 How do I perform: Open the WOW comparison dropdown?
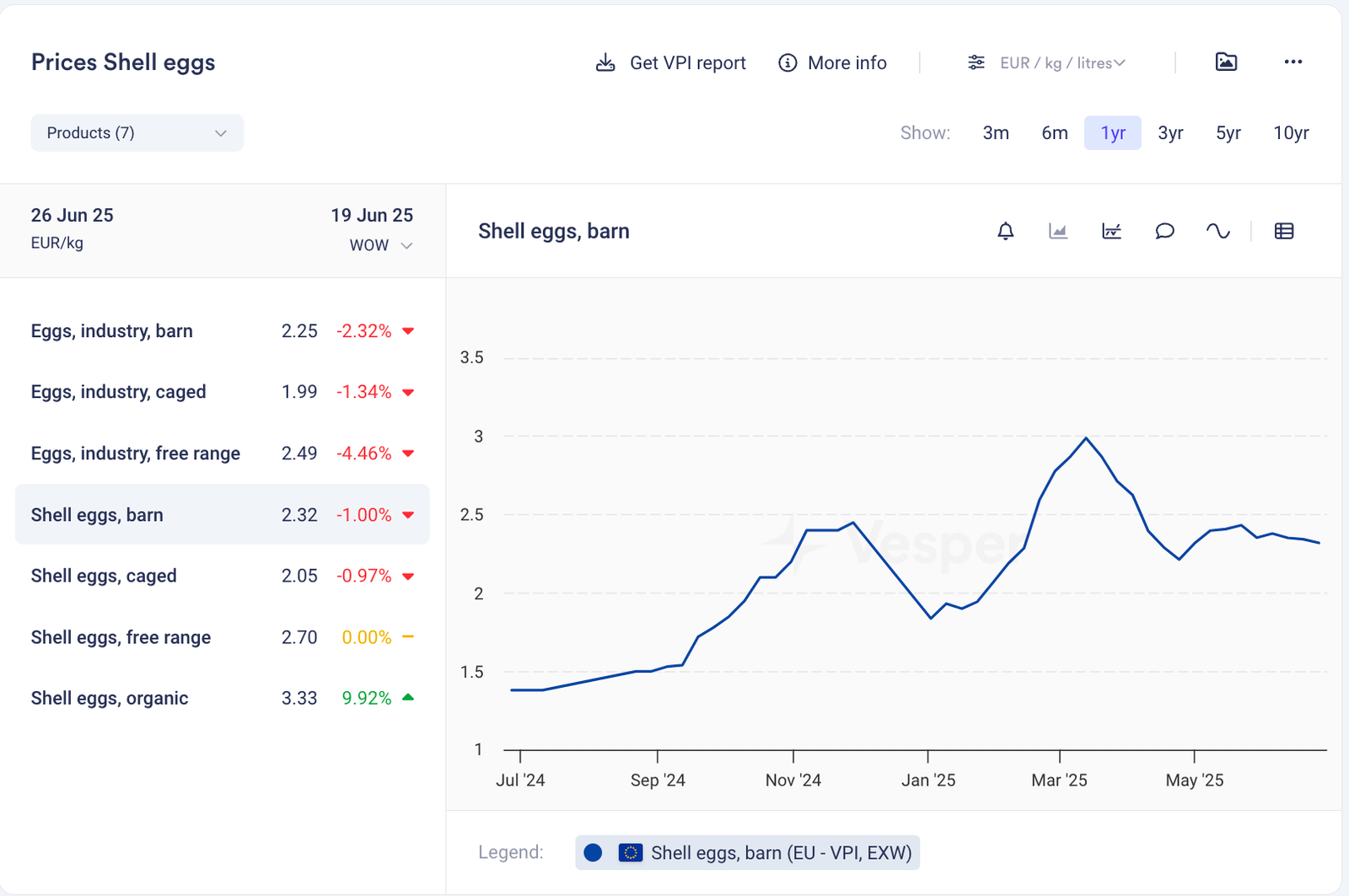click(381, 245)
